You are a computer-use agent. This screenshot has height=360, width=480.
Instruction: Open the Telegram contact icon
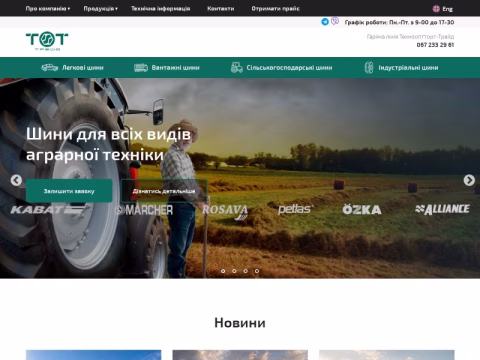pyautogui.click(x=325, y=22)
